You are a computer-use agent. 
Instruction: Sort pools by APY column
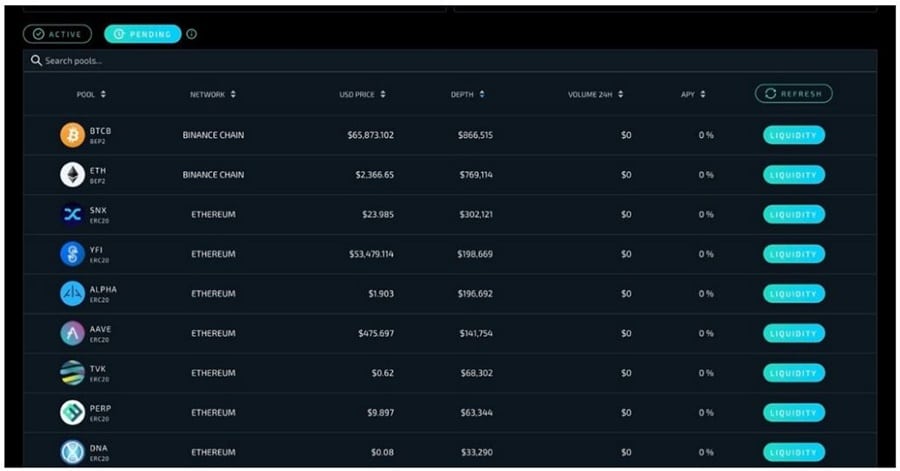click(x=694, y=95)
